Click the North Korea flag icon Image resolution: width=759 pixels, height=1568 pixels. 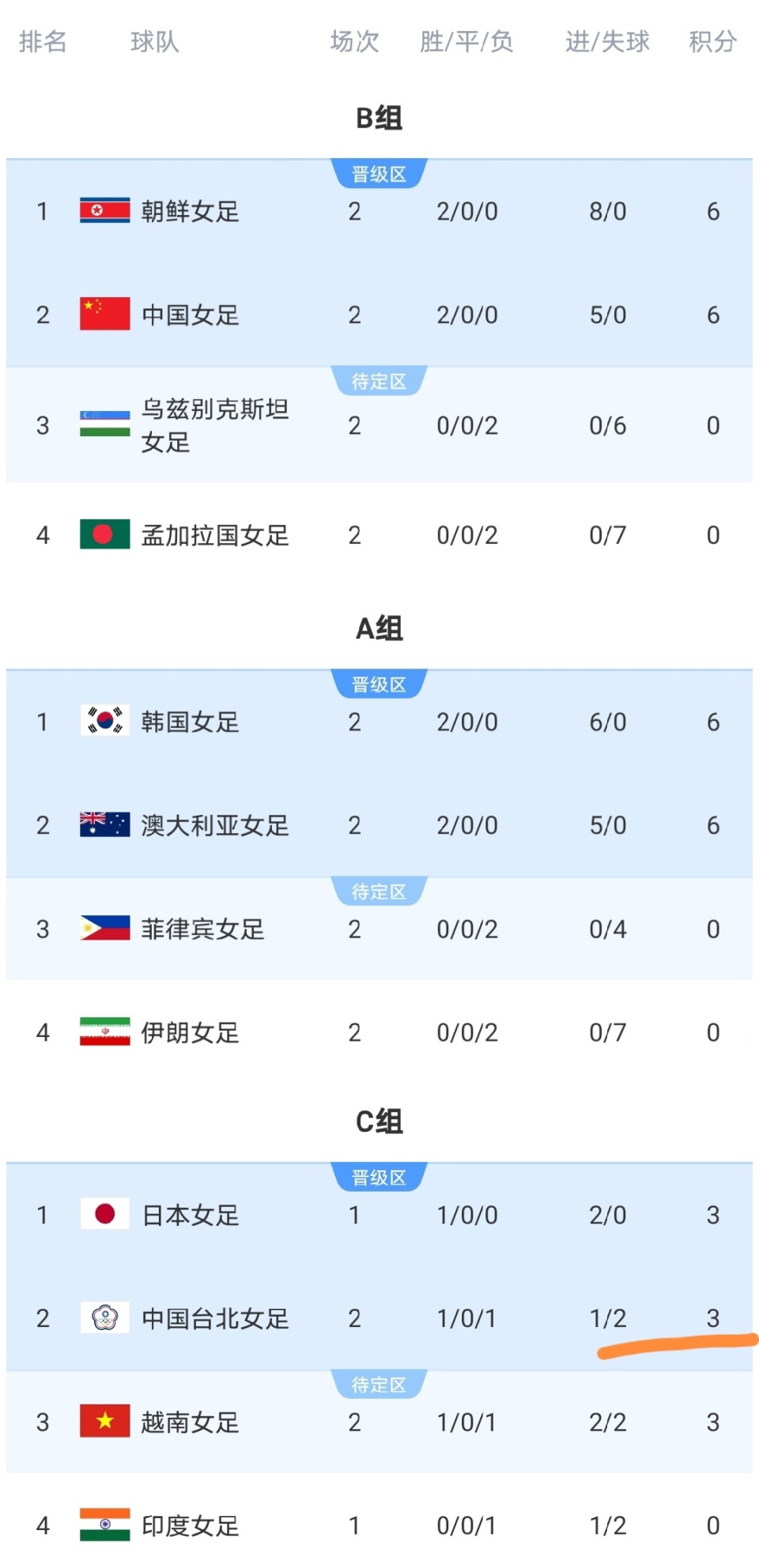pos(104,211)
